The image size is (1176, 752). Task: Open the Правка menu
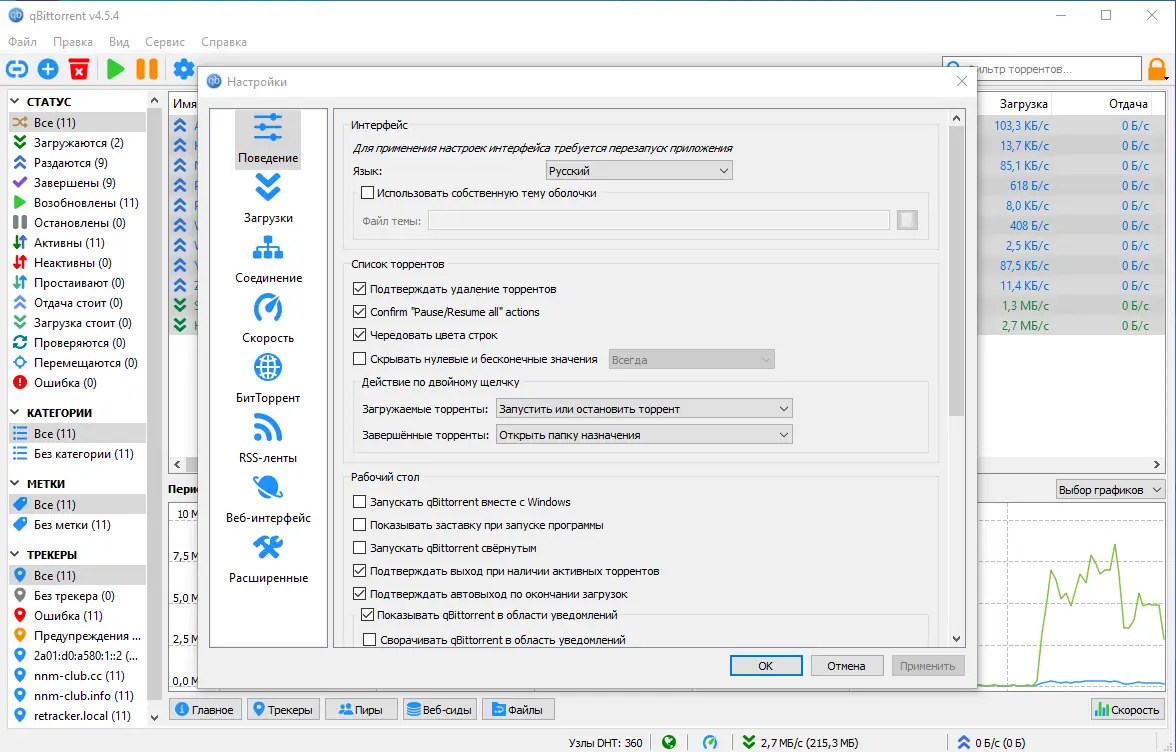pyautogui.click(x=73, y=42)
